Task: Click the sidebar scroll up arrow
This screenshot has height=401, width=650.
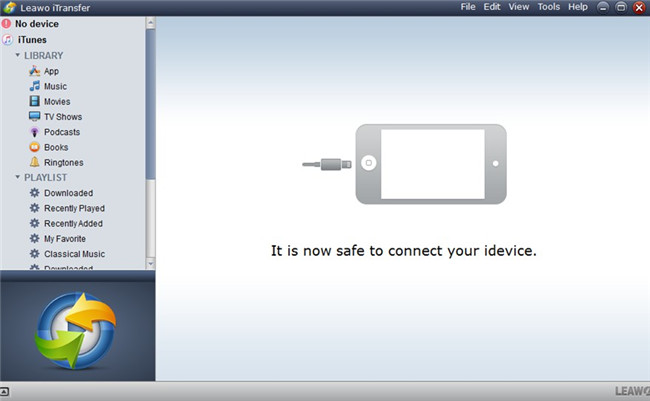Action: 150,23
